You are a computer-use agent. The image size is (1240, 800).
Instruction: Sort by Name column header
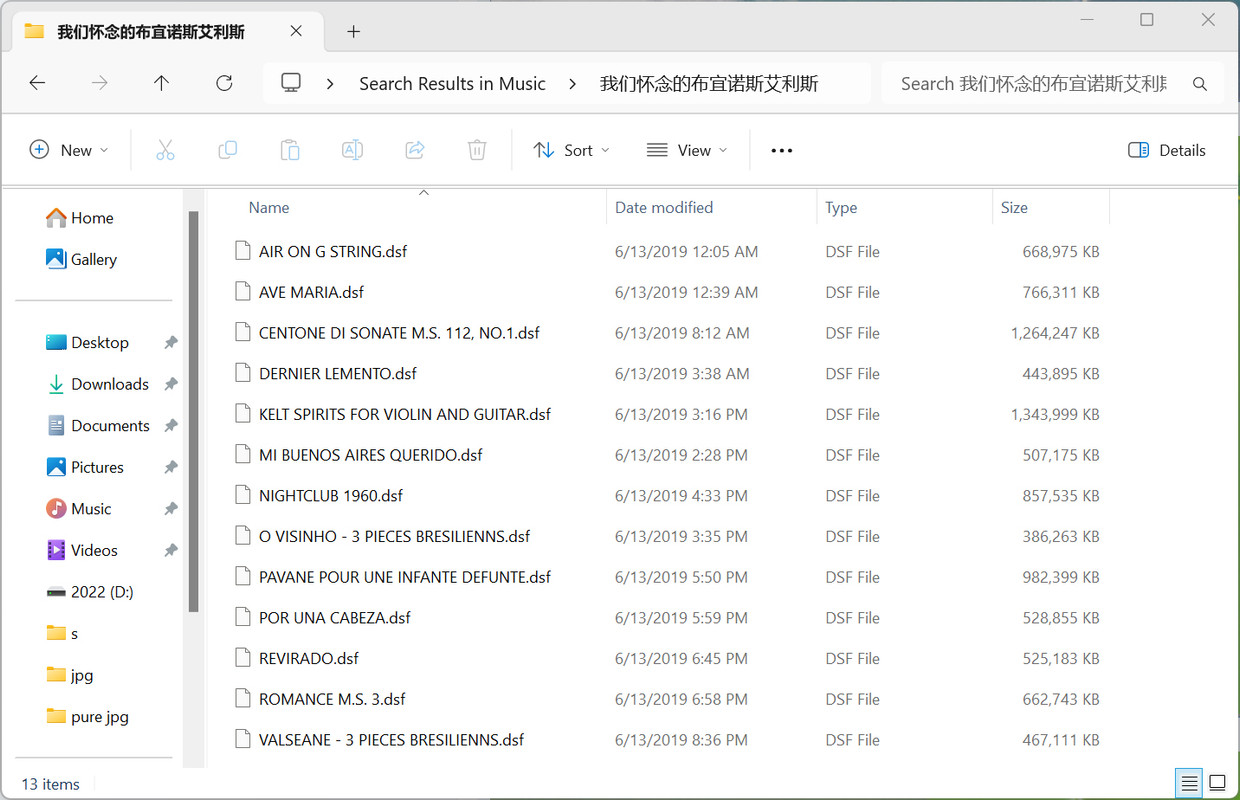(x=269, y=208)
